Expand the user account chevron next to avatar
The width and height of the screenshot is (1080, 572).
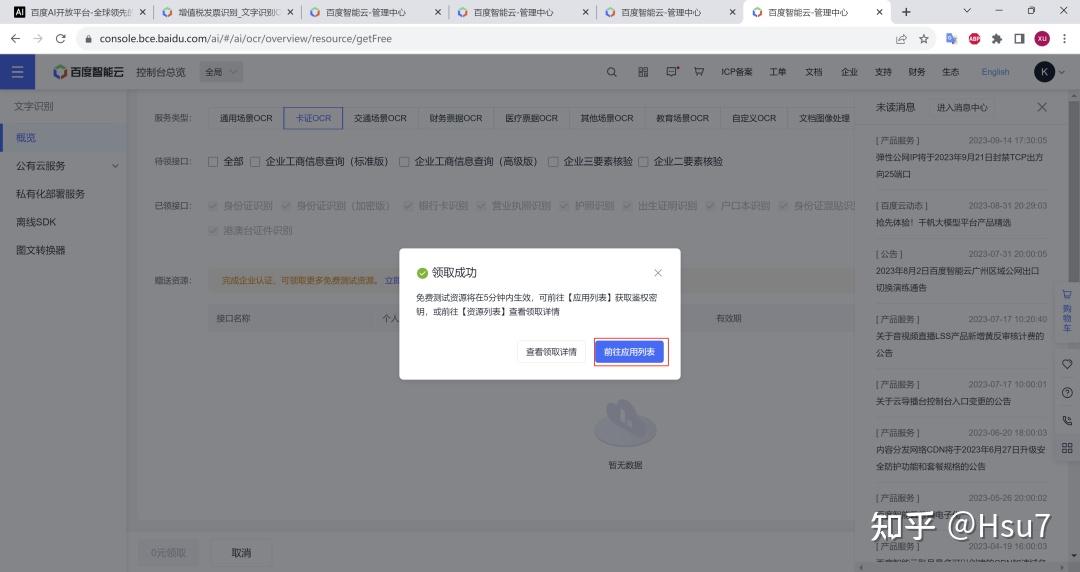pos(1061,72)
